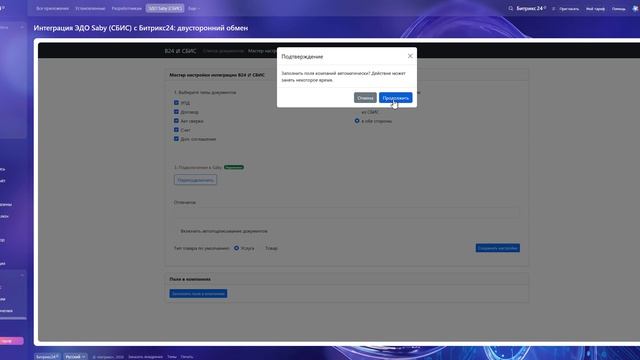The image size is (640, 360).
Task: Open the Печать footer link
Action: [187, 357]
